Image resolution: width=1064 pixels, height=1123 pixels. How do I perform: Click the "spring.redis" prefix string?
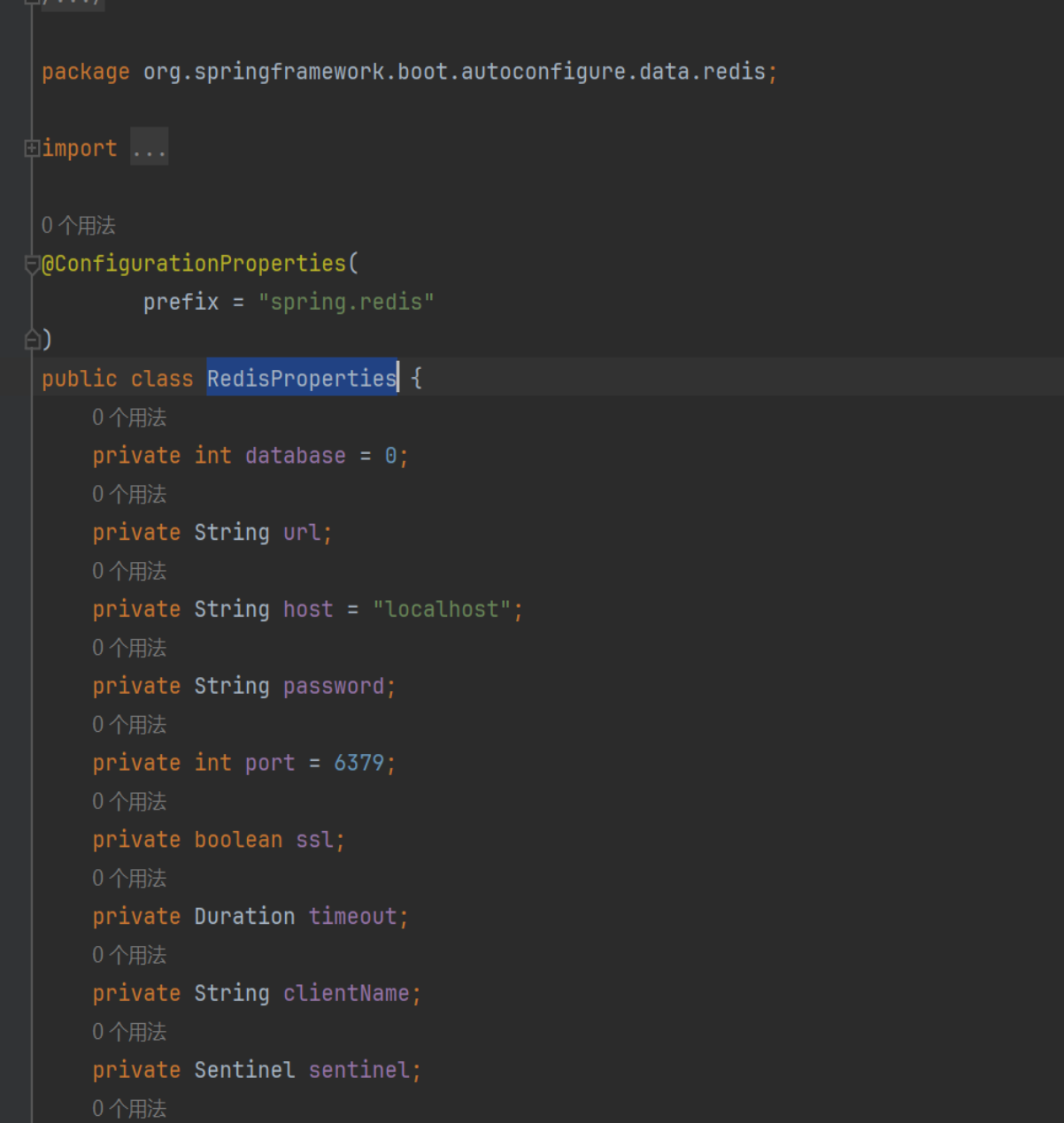(347, 302)
